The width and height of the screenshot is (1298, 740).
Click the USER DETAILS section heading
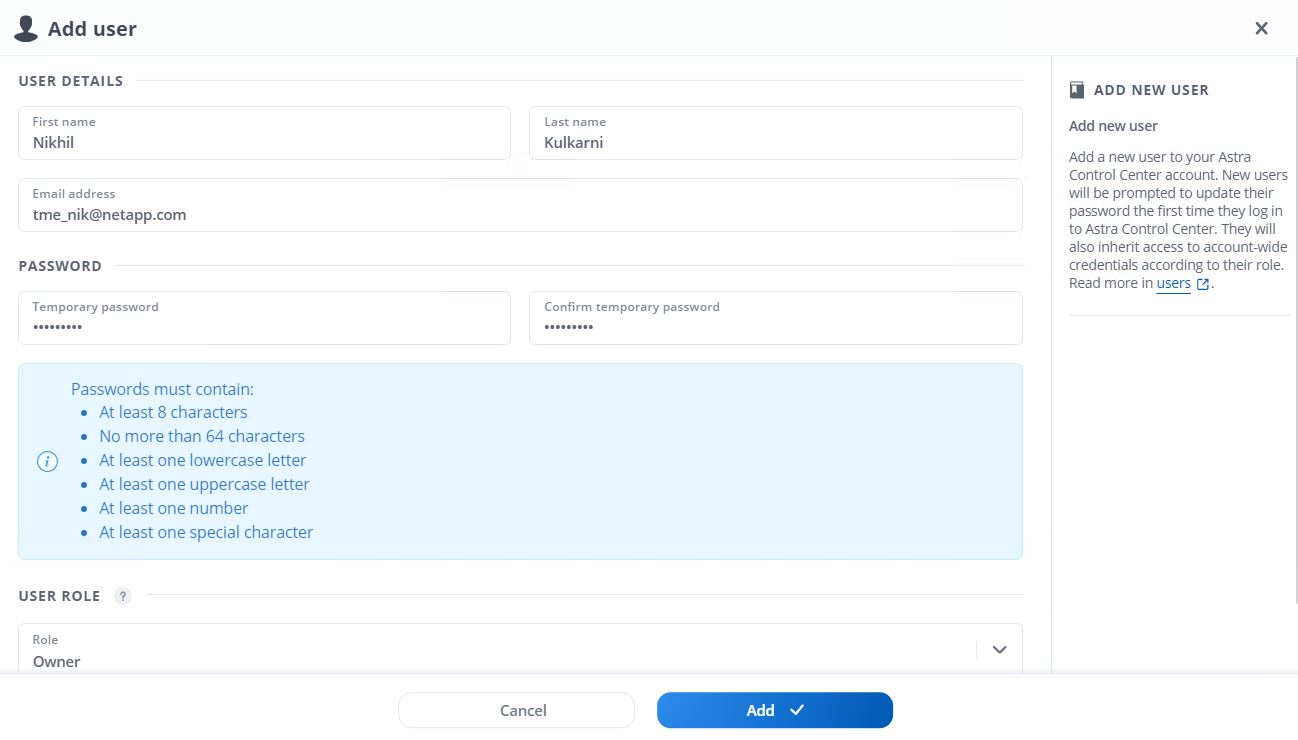click(71, 81)
